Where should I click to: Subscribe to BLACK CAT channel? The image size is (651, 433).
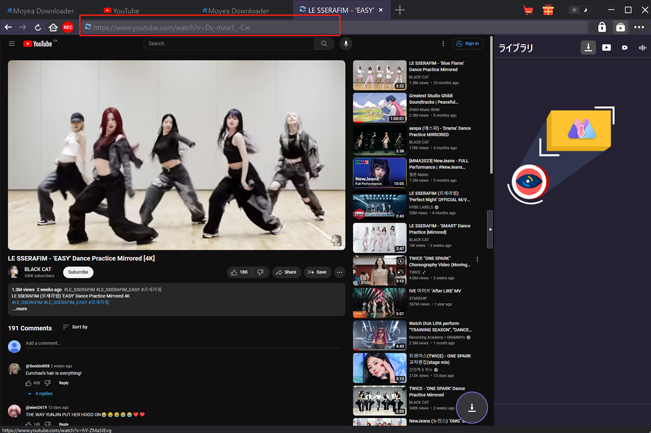(78, 272)
